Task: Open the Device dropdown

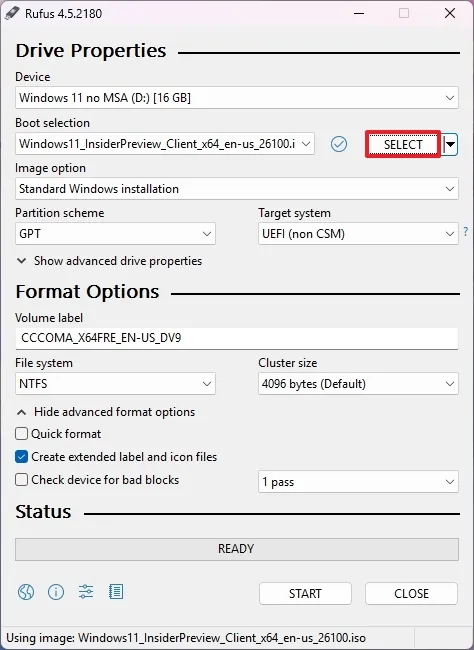Action: pyautogui.click(x=237, y=98)
